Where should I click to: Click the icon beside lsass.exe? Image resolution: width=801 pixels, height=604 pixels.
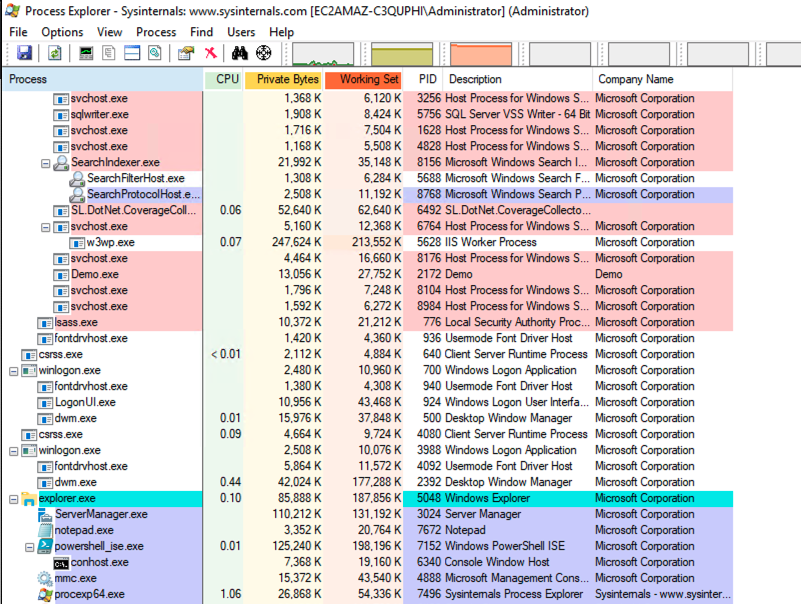(45, 323)
